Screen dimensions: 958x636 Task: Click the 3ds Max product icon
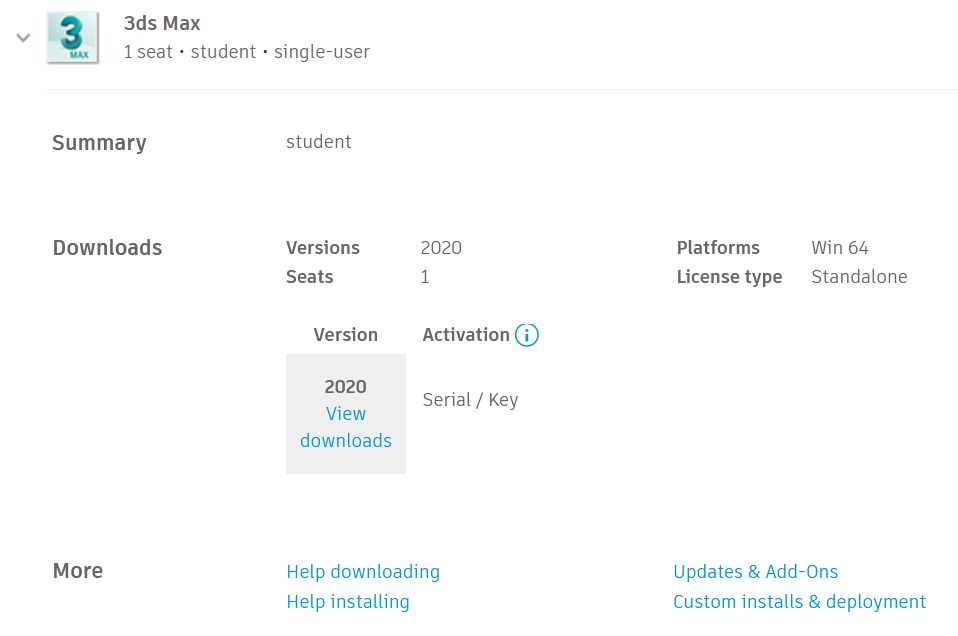72,37
